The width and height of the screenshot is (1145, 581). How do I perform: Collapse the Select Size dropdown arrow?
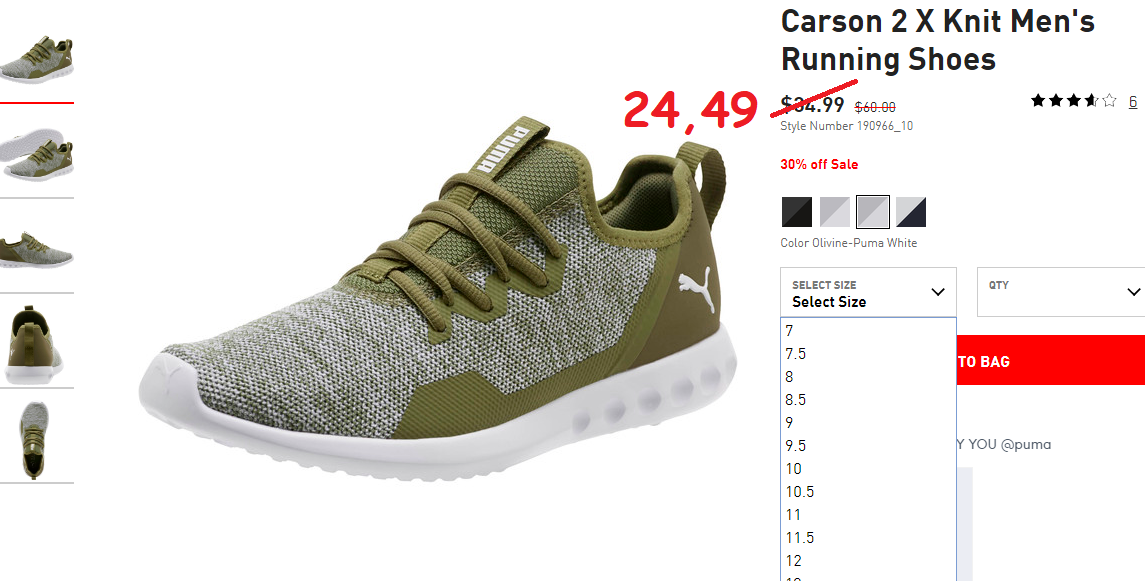pyautogui.click(x=938, y=292)
